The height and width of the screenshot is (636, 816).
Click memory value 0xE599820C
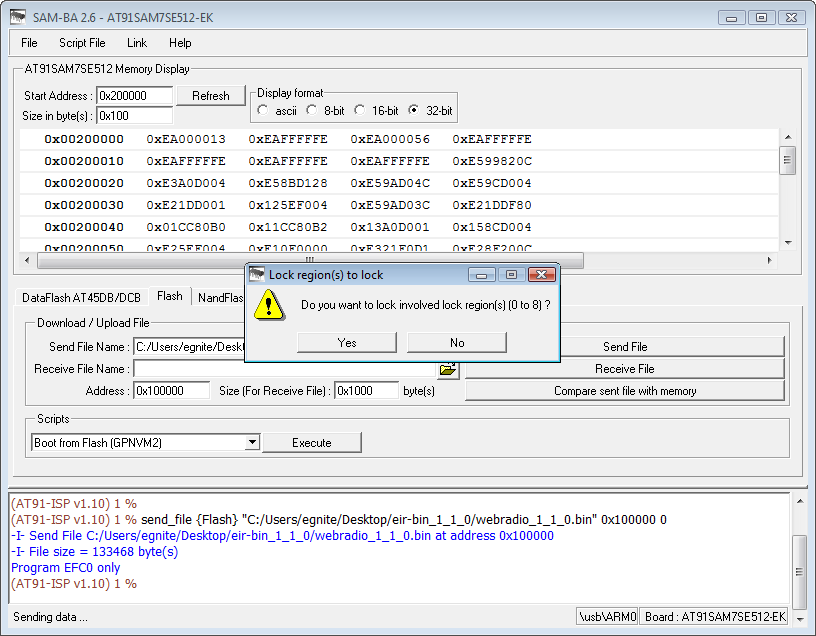click(492, 161)
